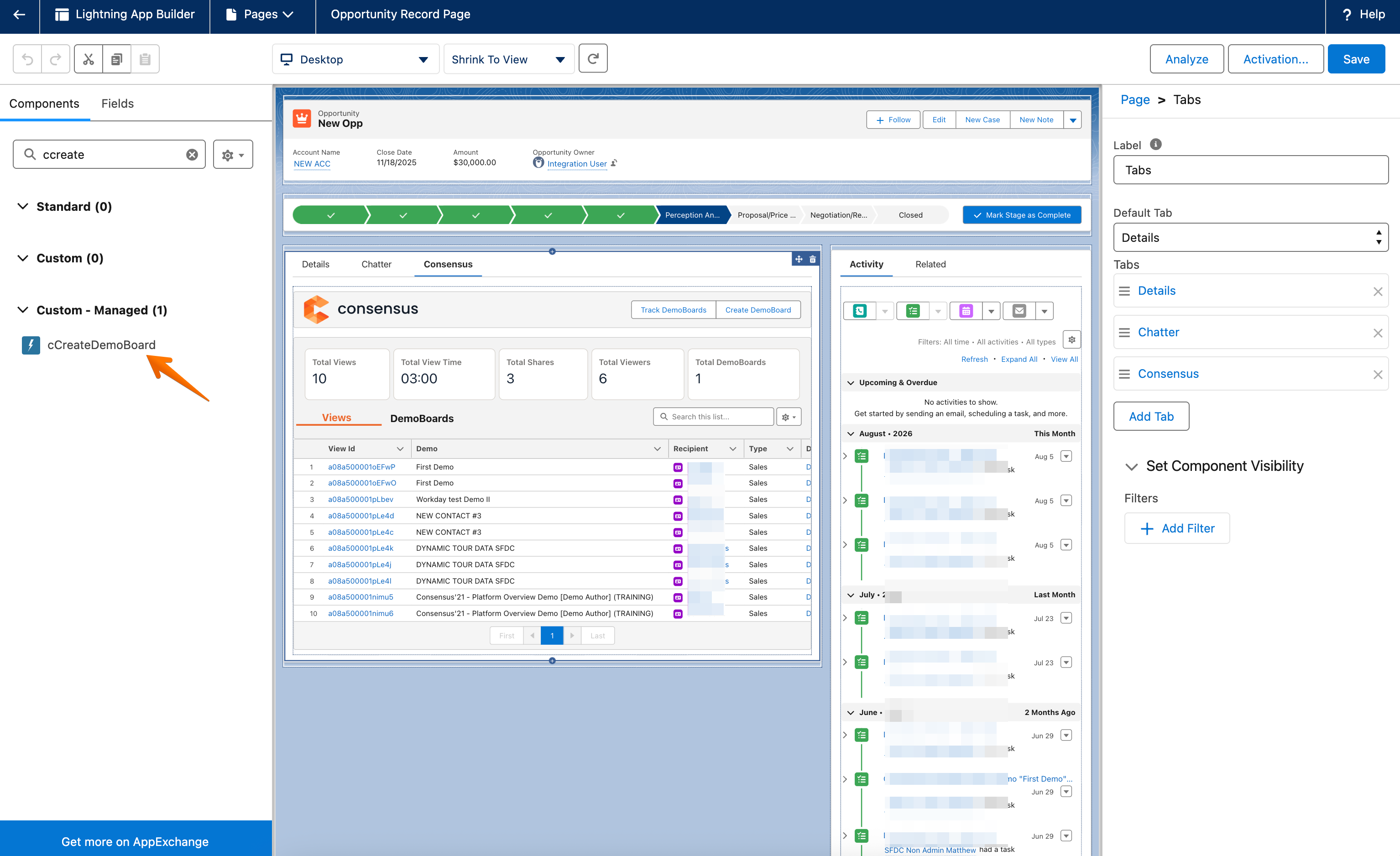Open activity timeline filter settings
The height and width of the screenshot is (856, 1400).
[1071, 339]
